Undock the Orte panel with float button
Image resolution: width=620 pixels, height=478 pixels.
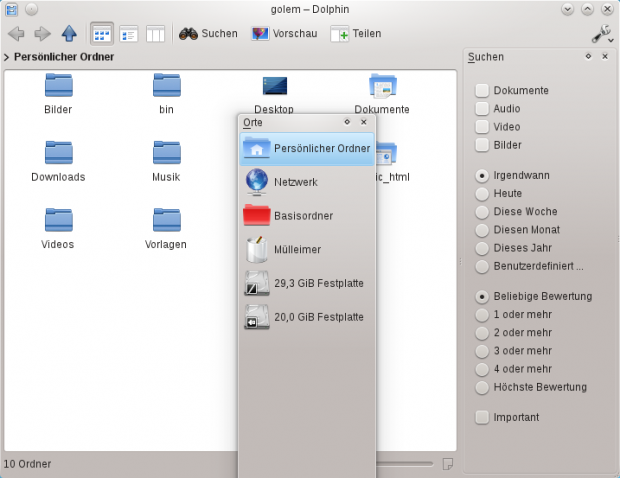coord(347,121)
